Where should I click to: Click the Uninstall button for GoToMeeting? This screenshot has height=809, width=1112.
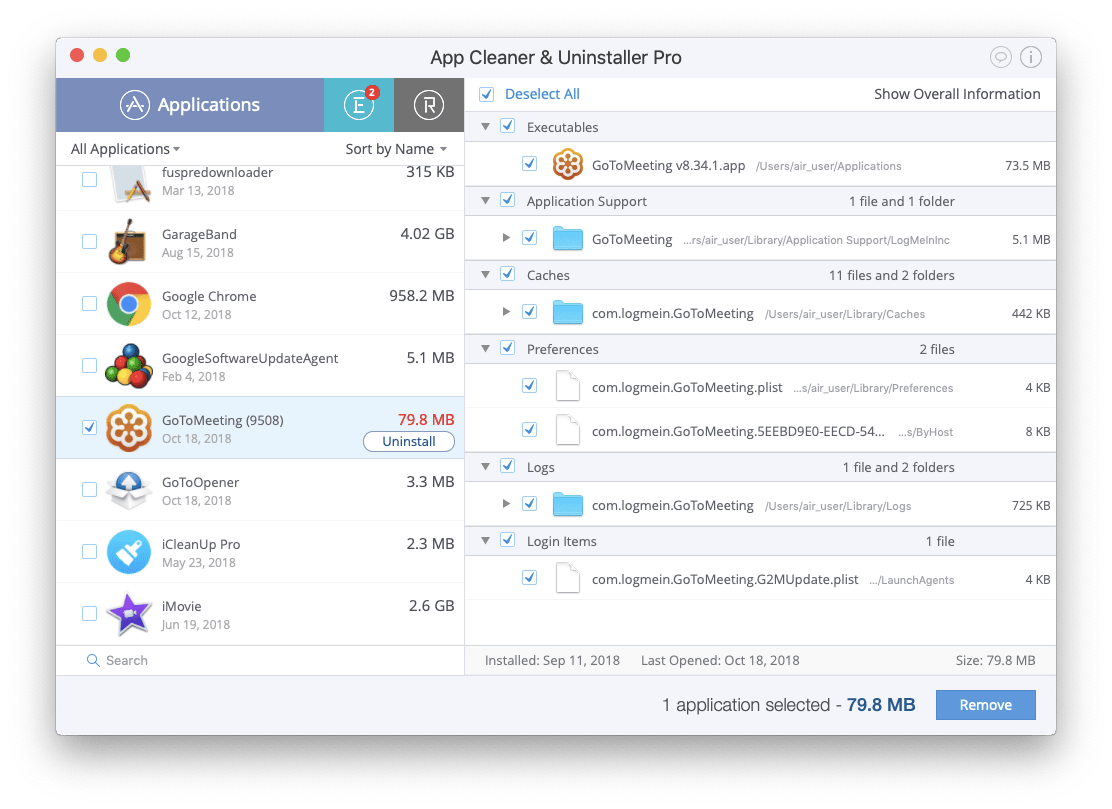[x=409, y=441]
